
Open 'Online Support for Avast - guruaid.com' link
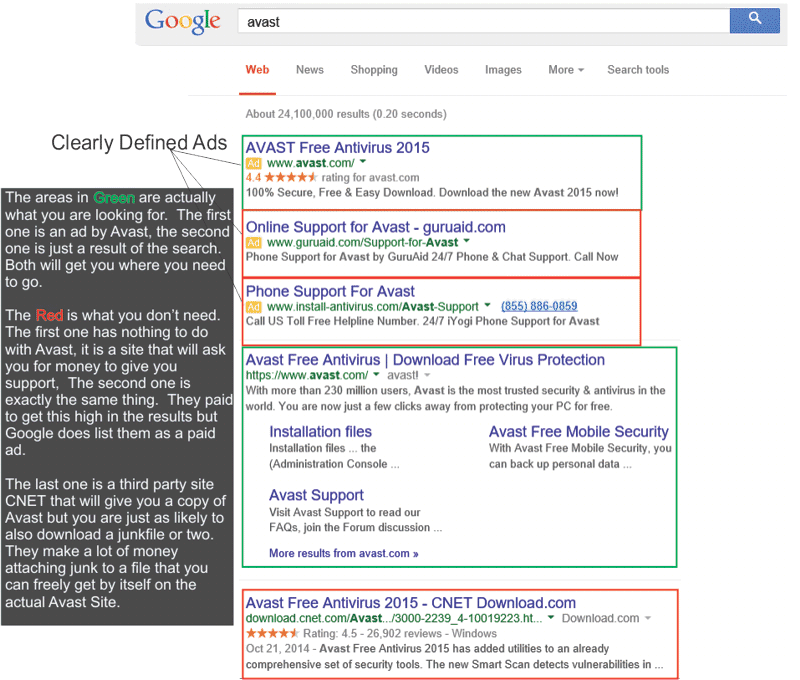pyautogui.click(x=376, y=227)
